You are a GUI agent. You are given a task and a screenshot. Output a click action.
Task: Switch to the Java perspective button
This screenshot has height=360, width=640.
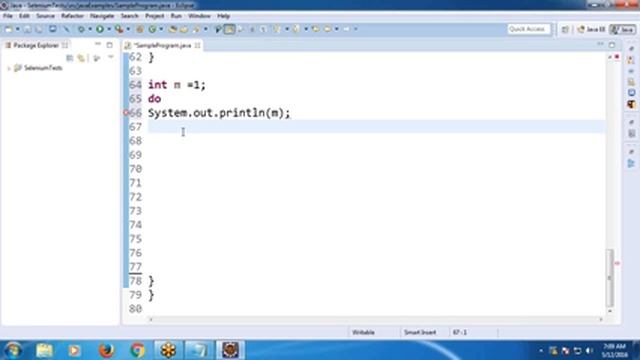[622, 29]
